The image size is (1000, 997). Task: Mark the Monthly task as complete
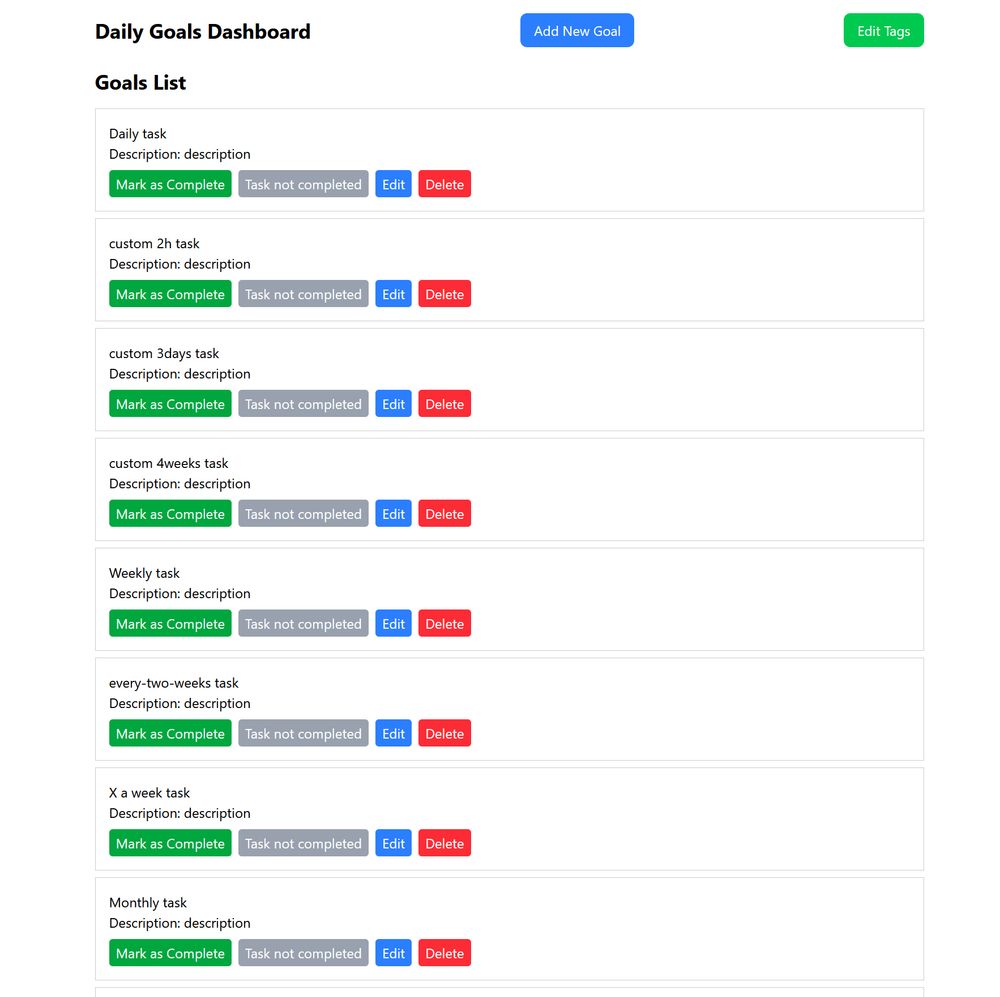pyautogui.click(x=170, y=952)
